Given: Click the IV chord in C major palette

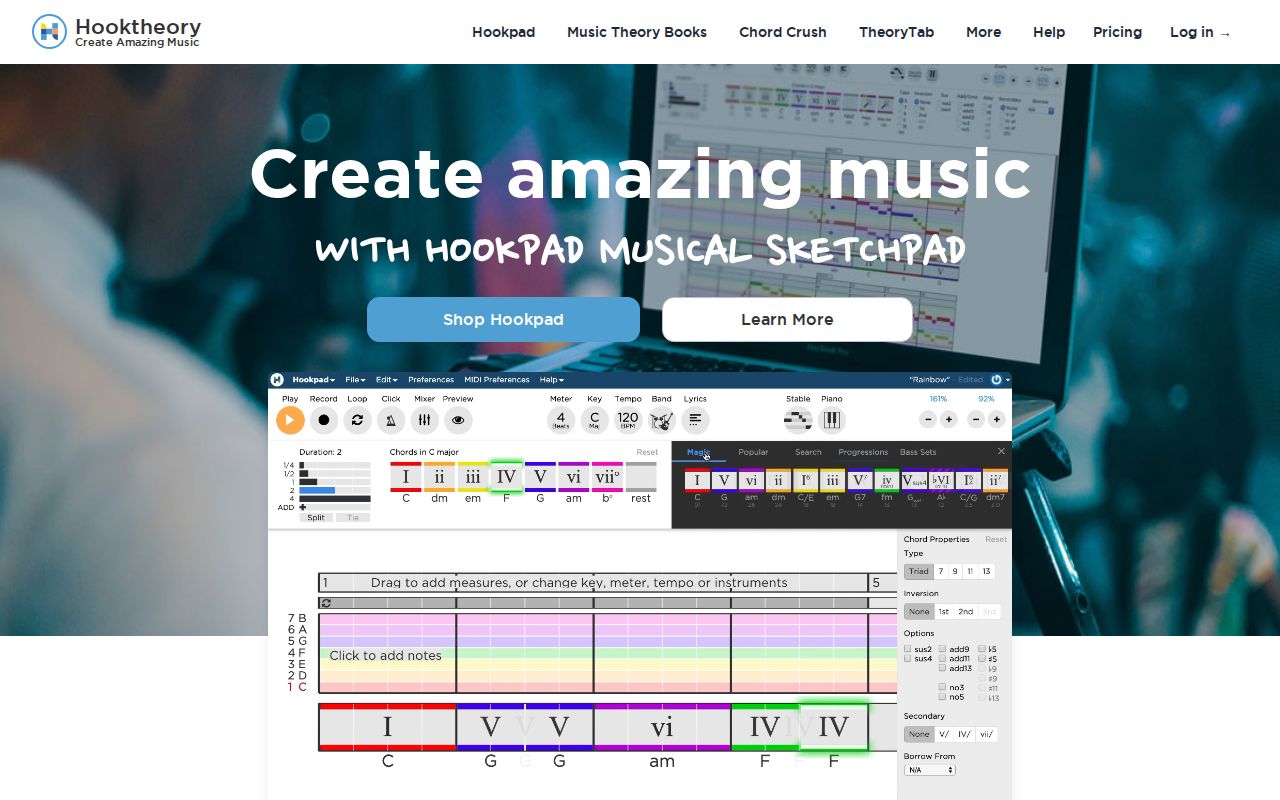Looking at the screenshot, I should (506, 477).
